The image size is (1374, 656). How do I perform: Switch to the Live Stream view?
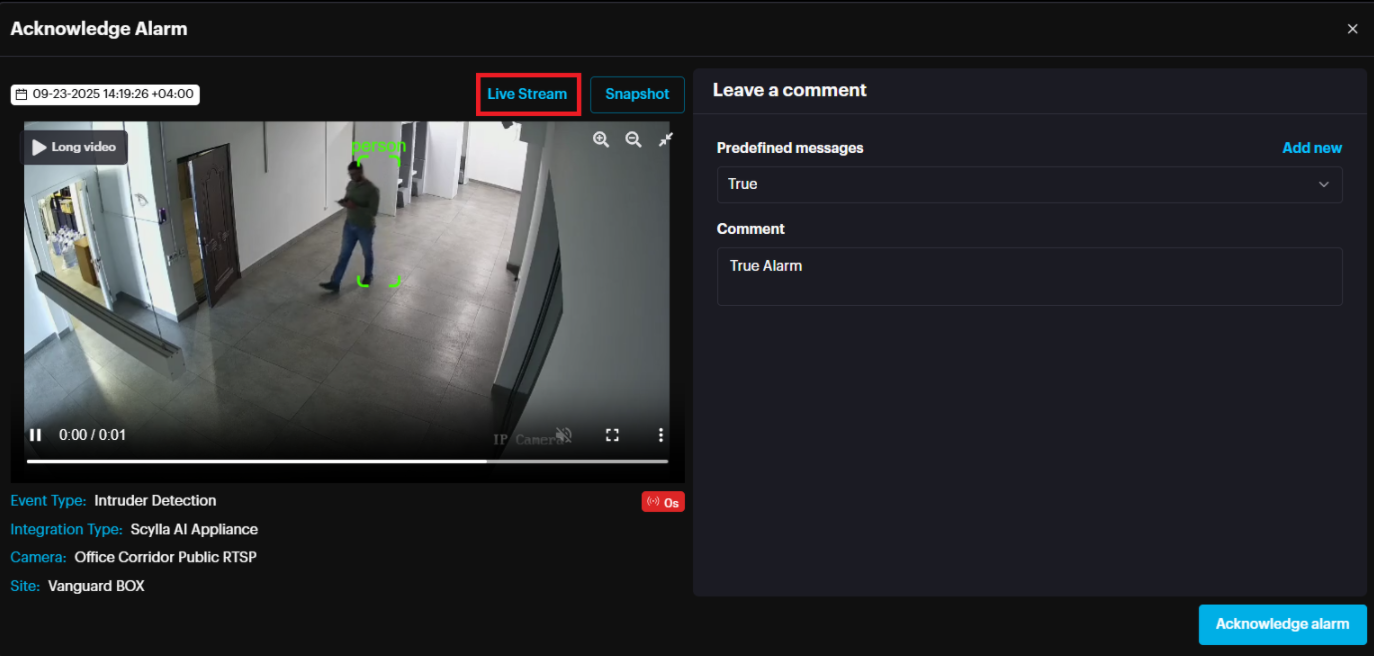527,94
